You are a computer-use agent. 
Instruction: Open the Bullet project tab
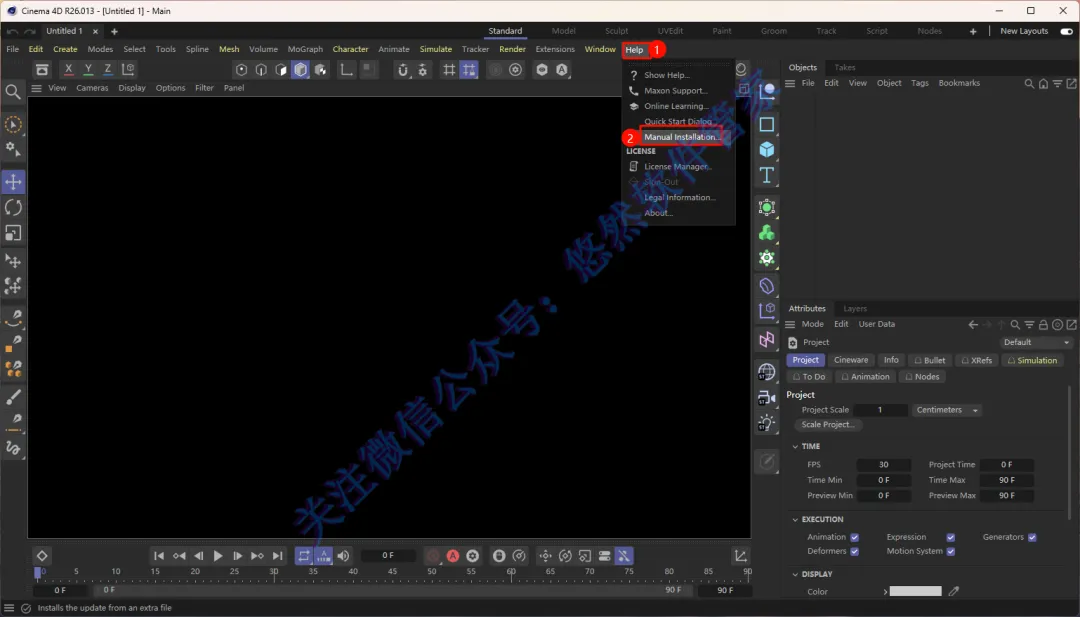tap(929, 360)
